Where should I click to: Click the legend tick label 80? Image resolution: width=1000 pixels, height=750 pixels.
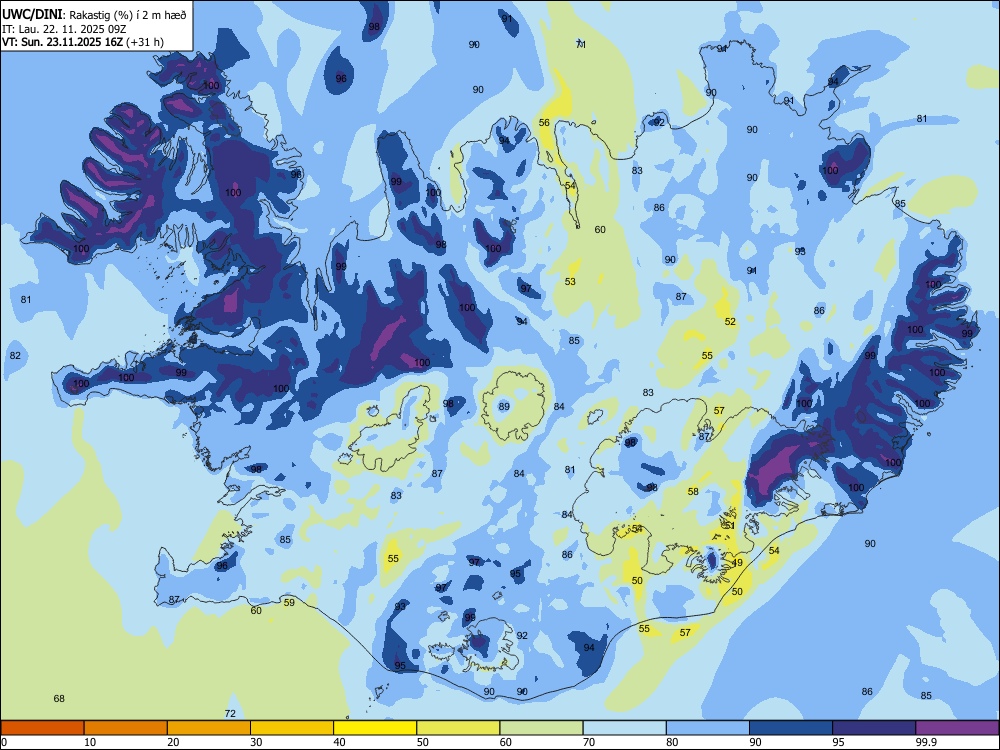coord(672,742)
